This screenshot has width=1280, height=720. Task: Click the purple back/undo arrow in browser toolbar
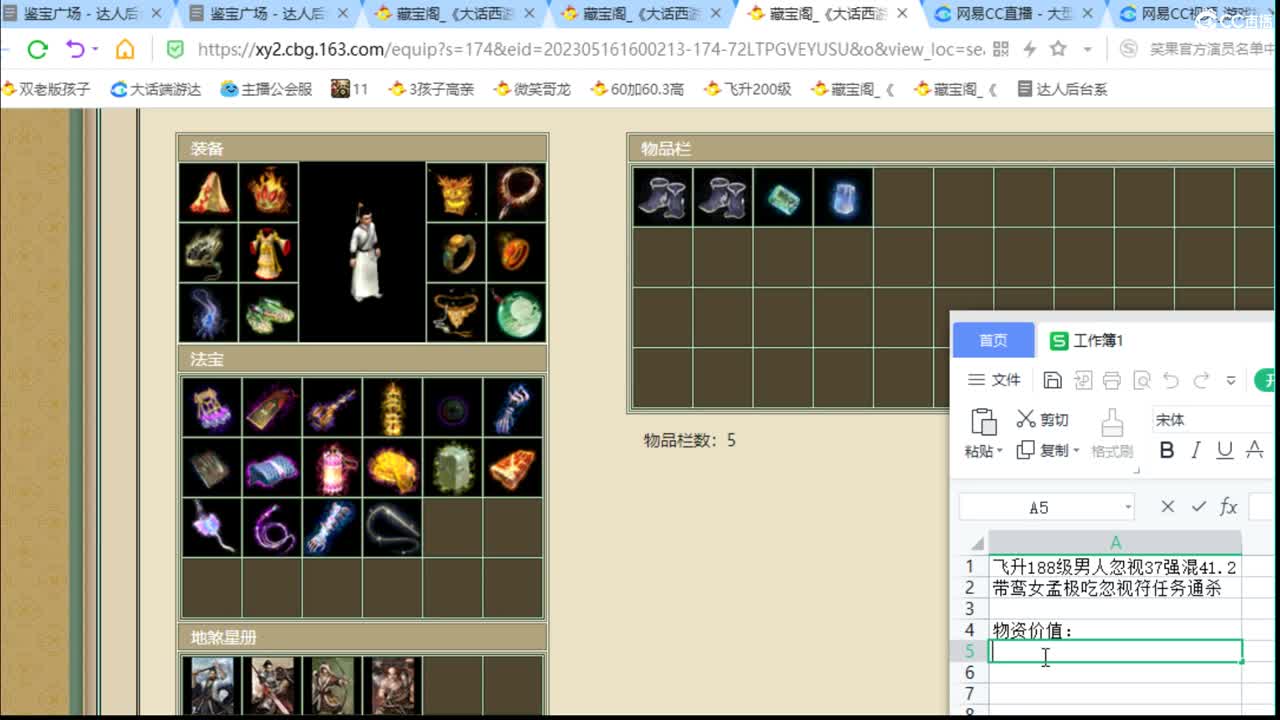tap(75, 49)
